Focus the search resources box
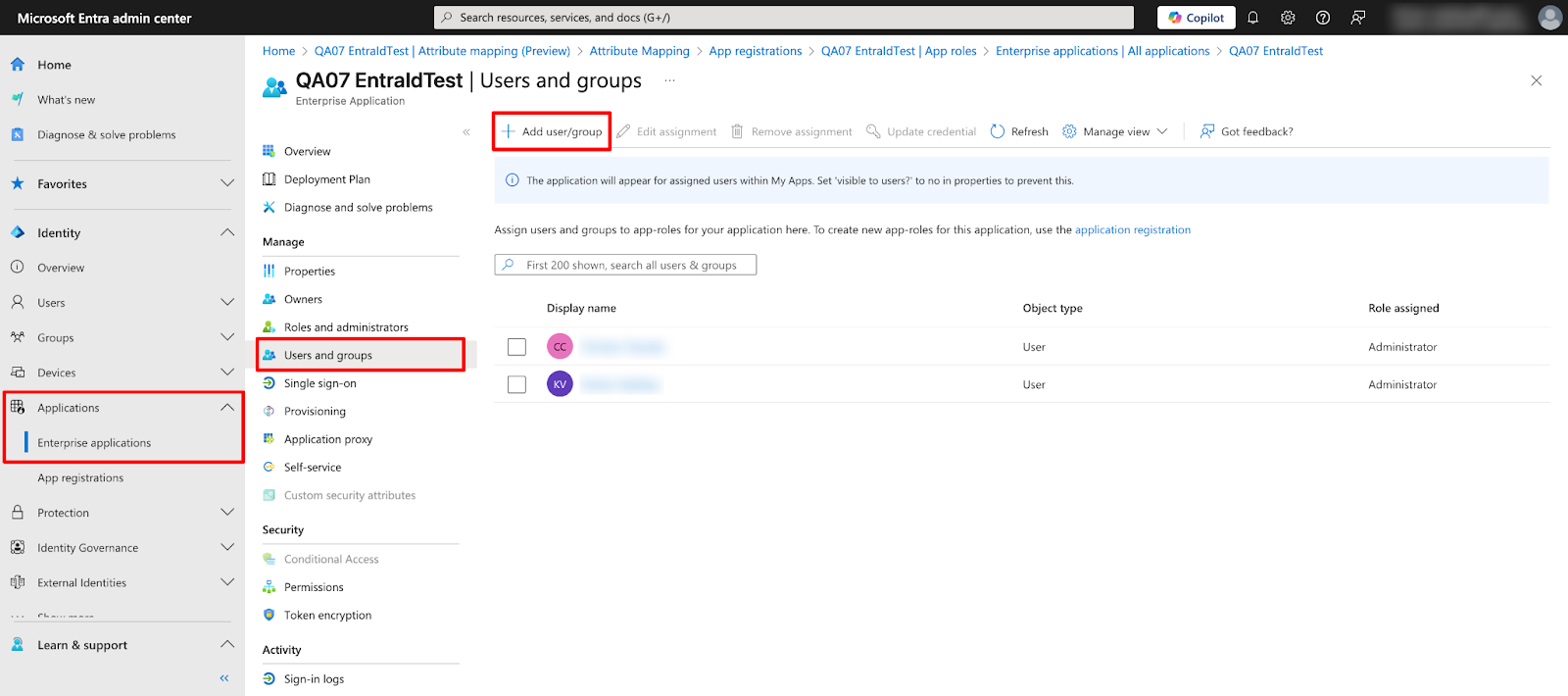This screenshot has width=1568, height=696. pos(783,18)
